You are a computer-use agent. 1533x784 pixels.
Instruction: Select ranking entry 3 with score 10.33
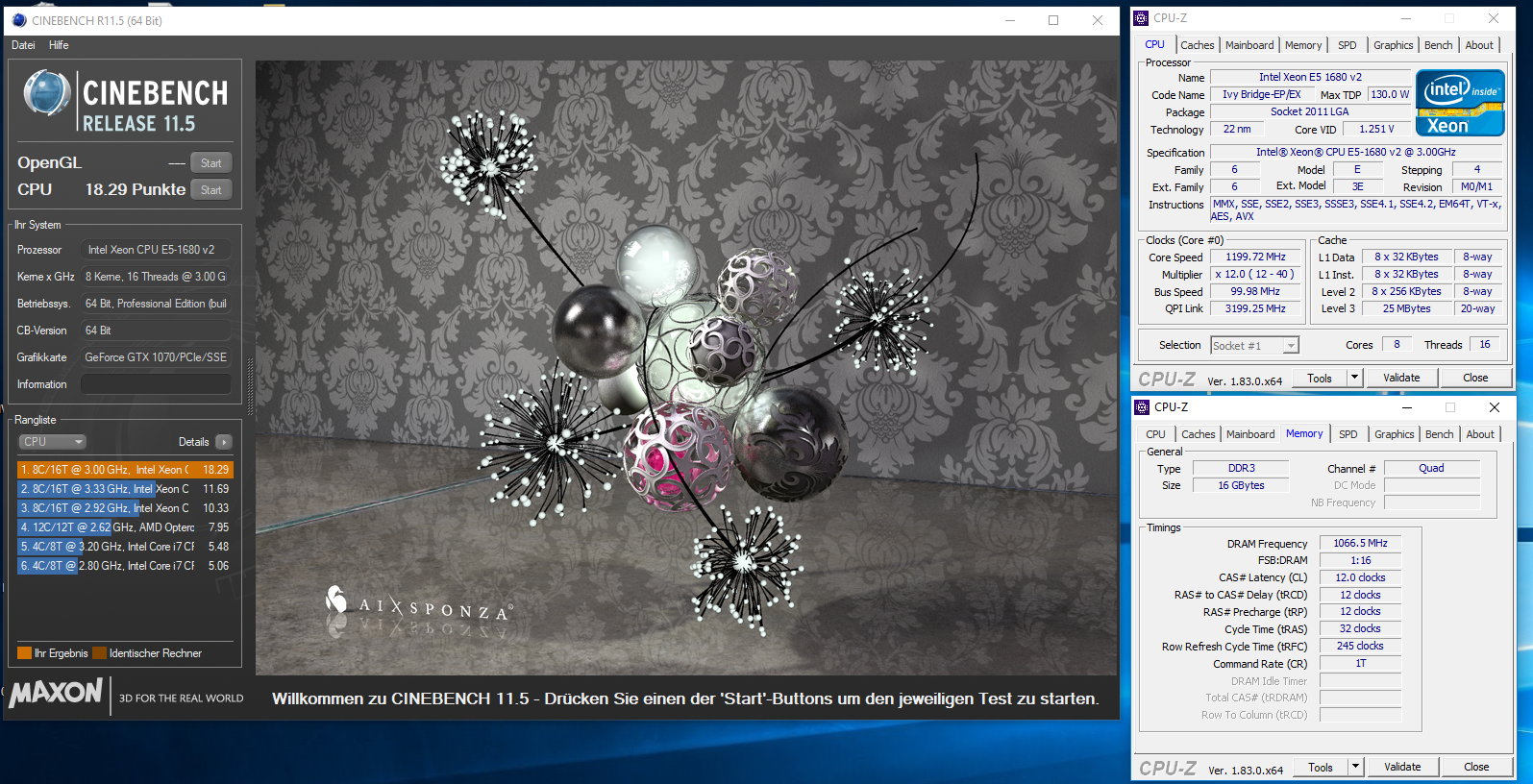point(125,508)
